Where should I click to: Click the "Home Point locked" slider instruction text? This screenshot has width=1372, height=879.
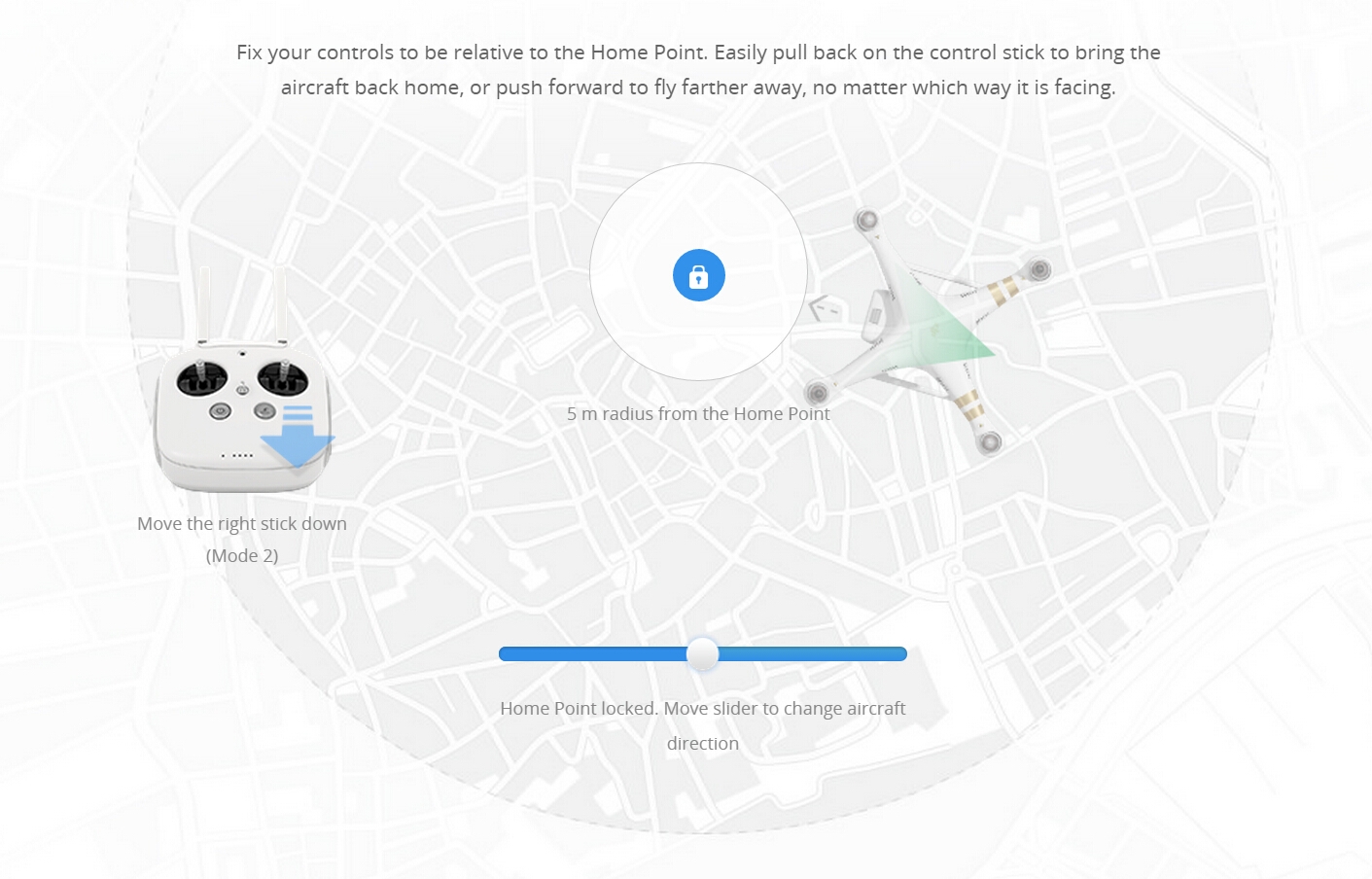tap(702, 709)
